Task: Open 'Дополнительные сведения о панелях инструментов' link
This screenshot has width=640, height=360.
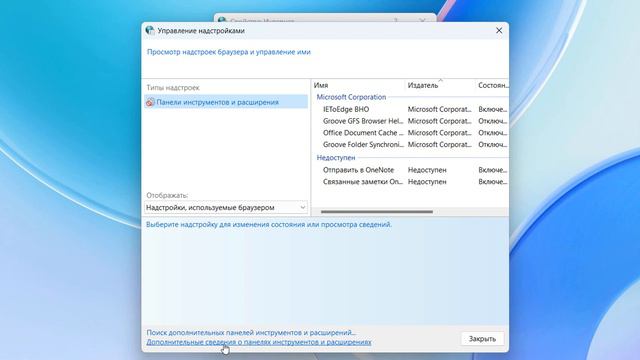Action: pos(259,342)
